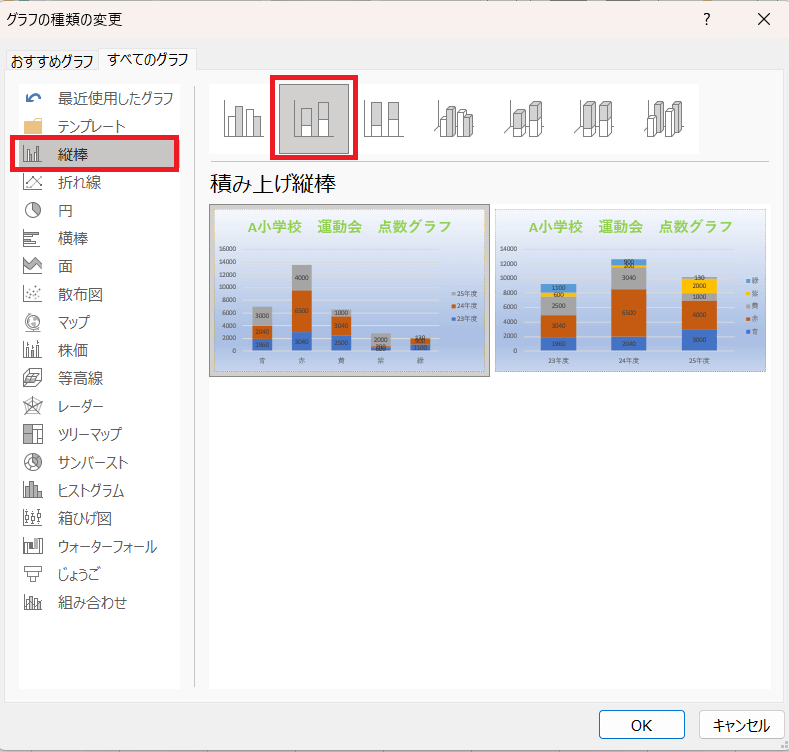
Task: Click the キャンセル button
Action: [741, 725]
